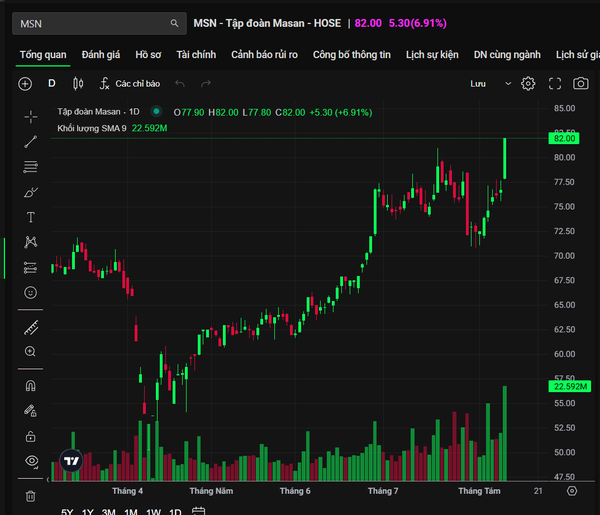Open the Fibonacci retracement tool group
The height and width of the screenshot is (515, 600).
[31, 167]
